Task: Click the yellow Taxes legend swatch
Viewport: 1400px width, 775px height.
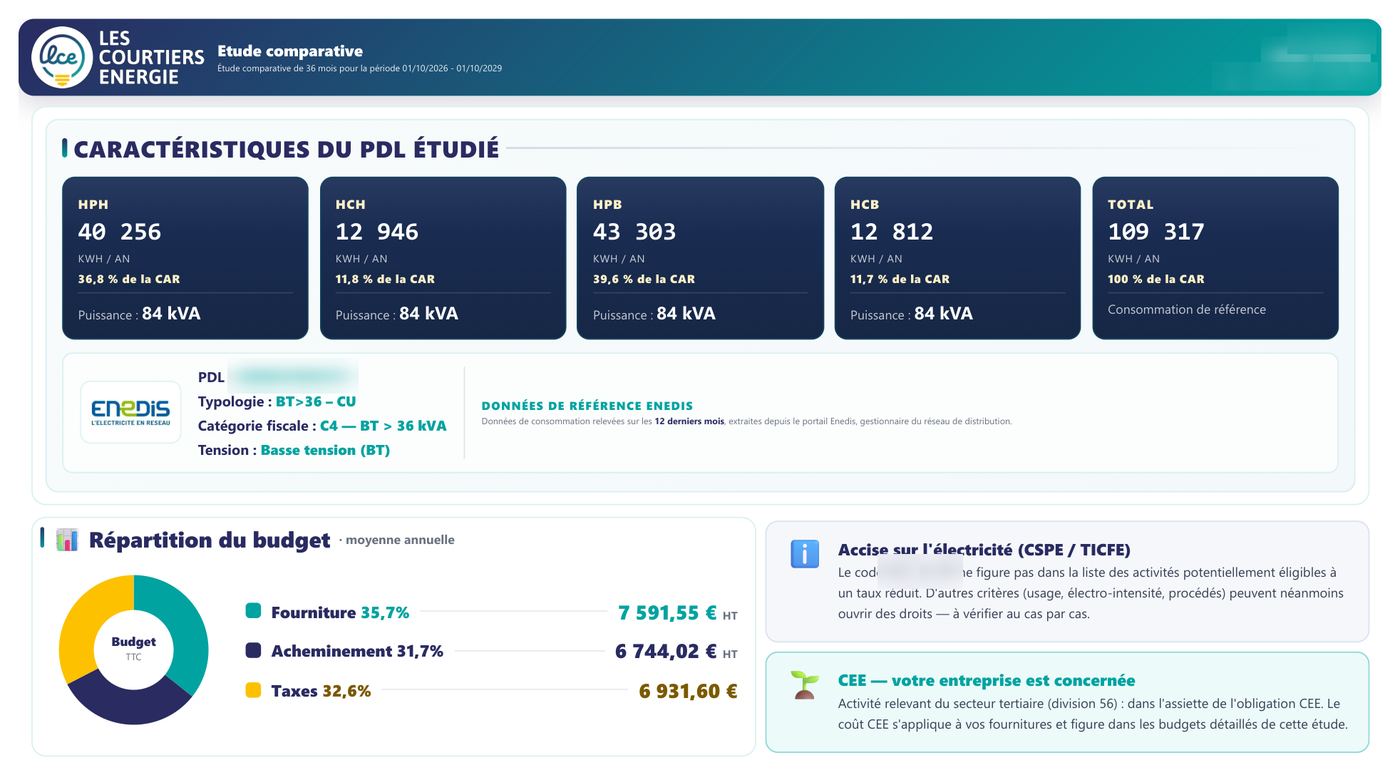Action: coord(253,690)
